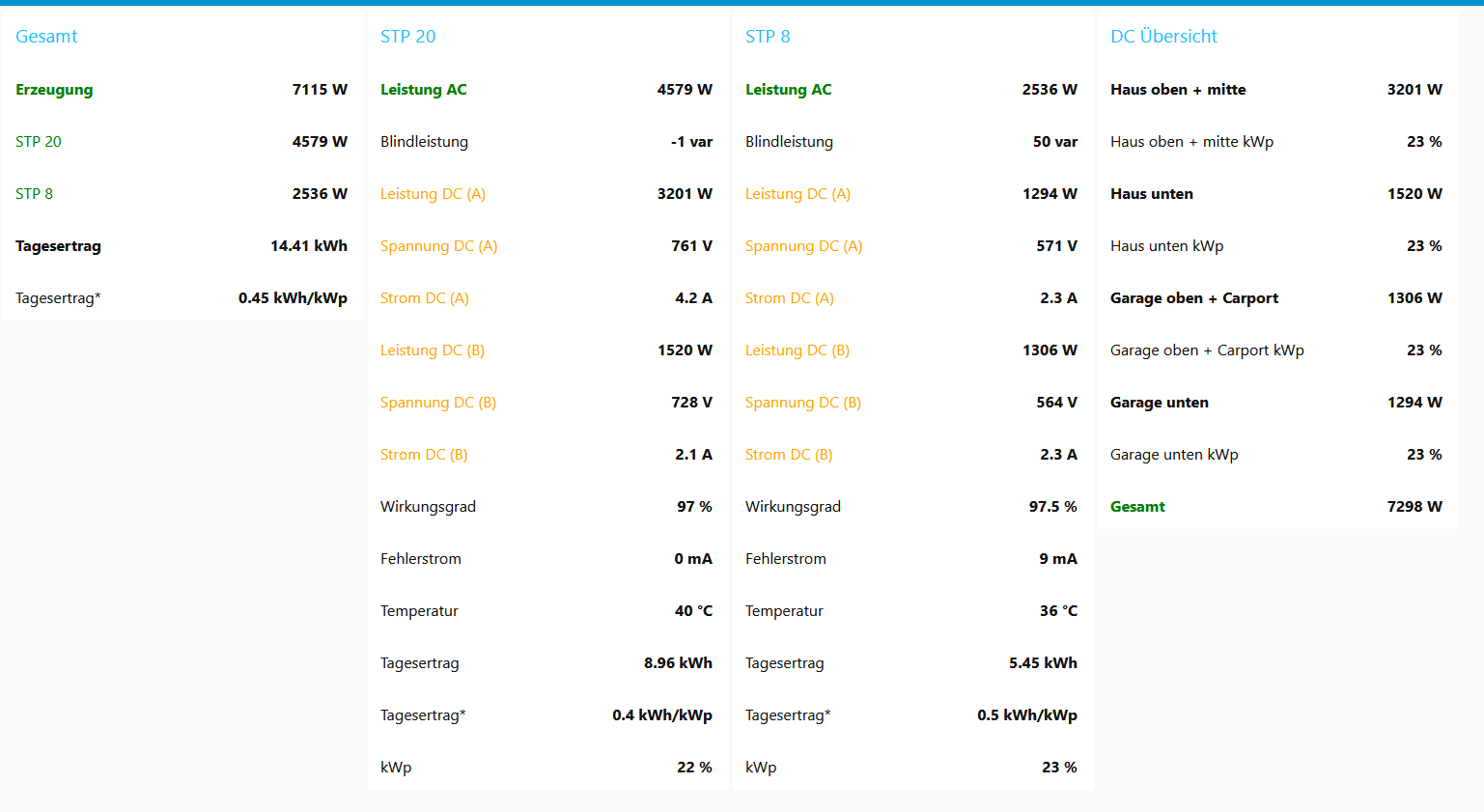Screen dimensions: 1484x812
Task: Click the Temperatur 40 °C value
Action: pyautogui.click(x=693, y=611)
